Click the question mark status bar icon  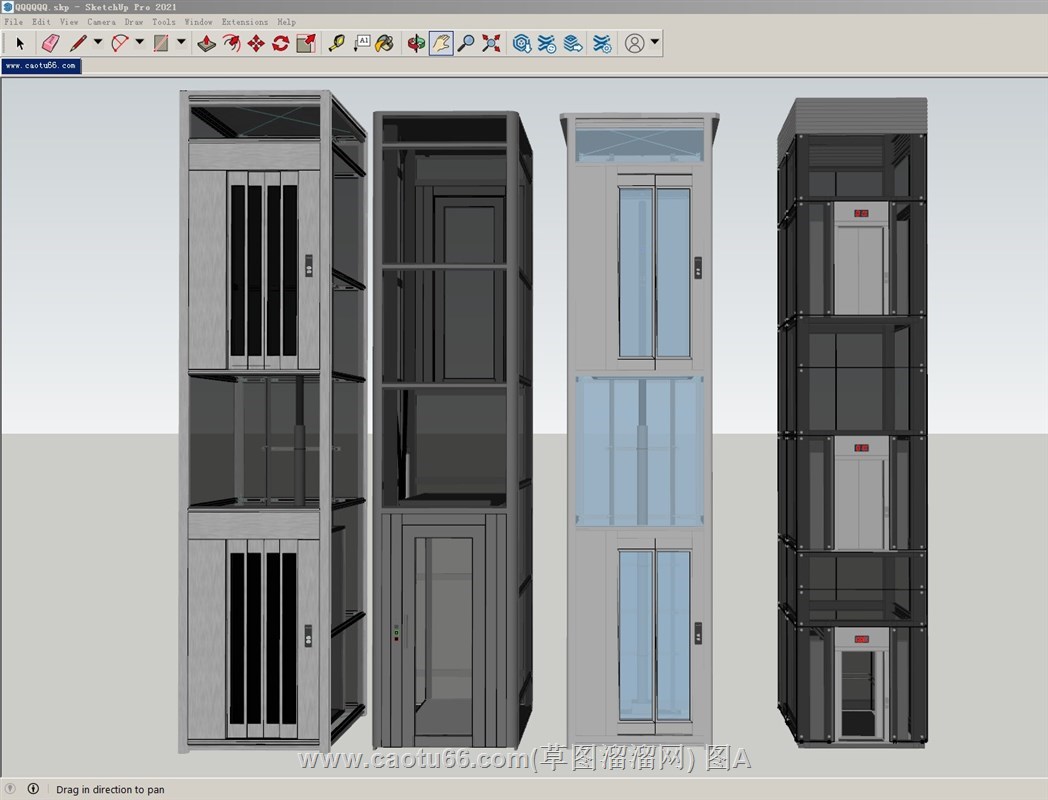tap(10, 789)
